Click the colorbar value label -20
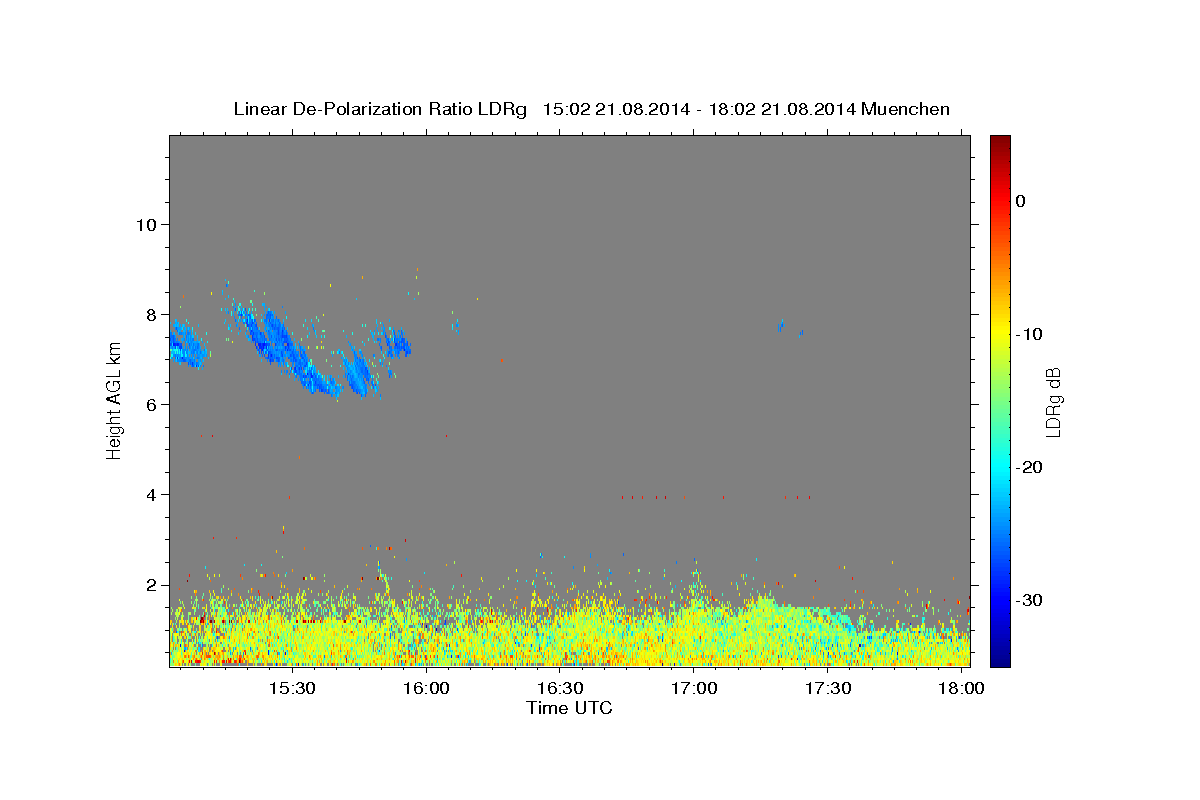The image size is (1200, 800). point(1030,467)
